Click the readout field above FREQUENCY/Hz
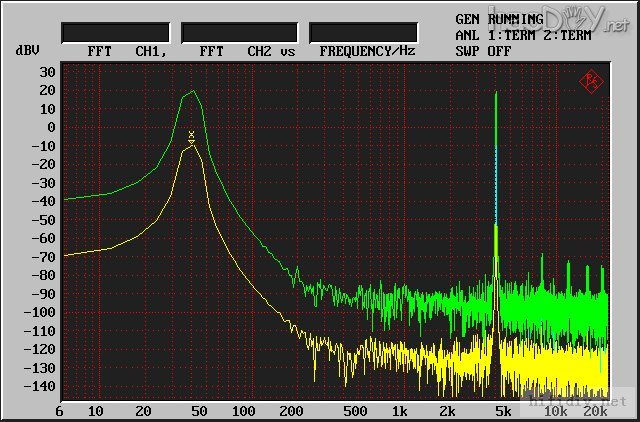The width and height of the screenshot is (640, 422). 363,33
